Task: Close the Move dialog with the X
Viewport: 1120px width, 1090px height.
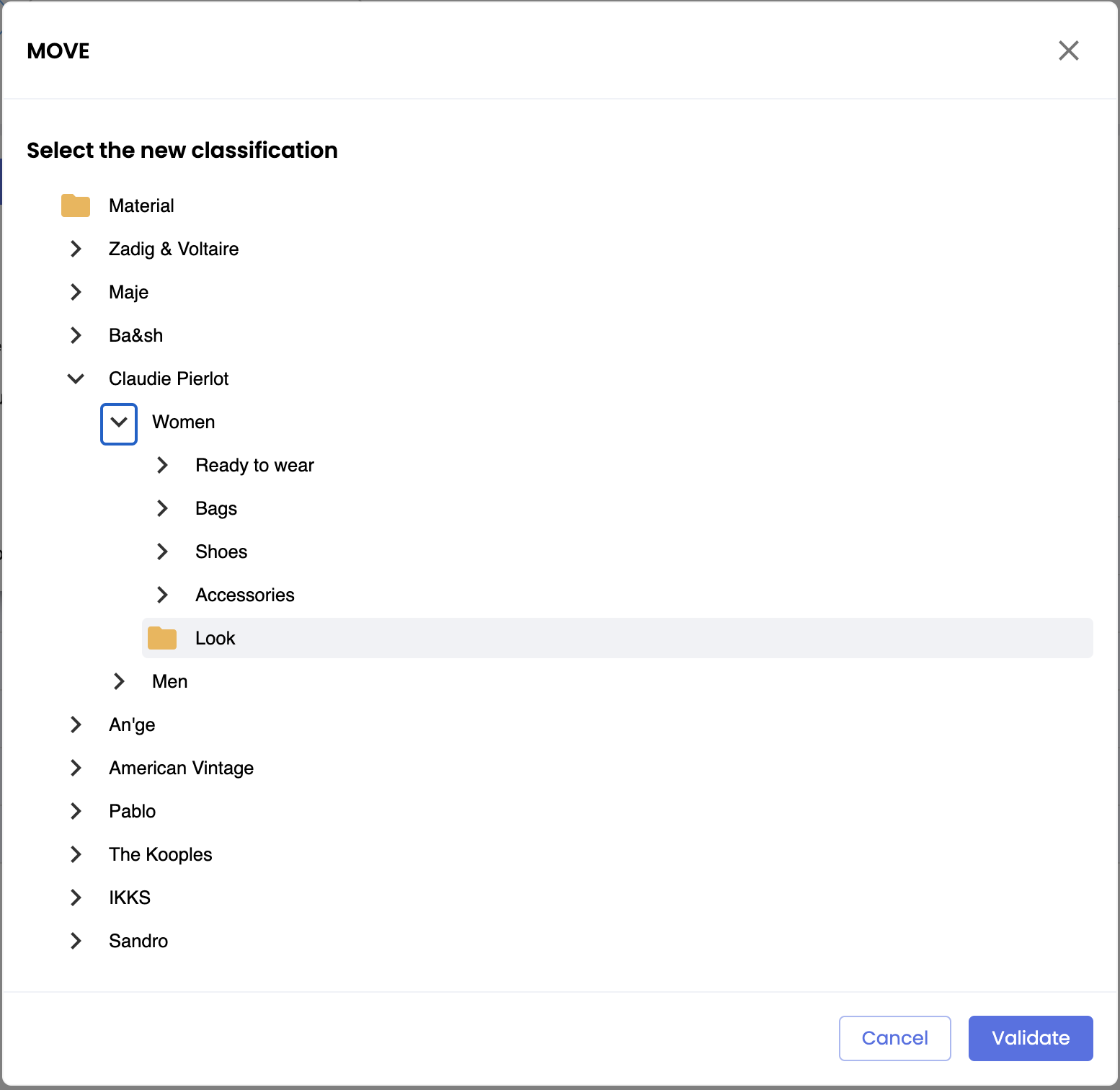Action: [x=1069, y=50]
